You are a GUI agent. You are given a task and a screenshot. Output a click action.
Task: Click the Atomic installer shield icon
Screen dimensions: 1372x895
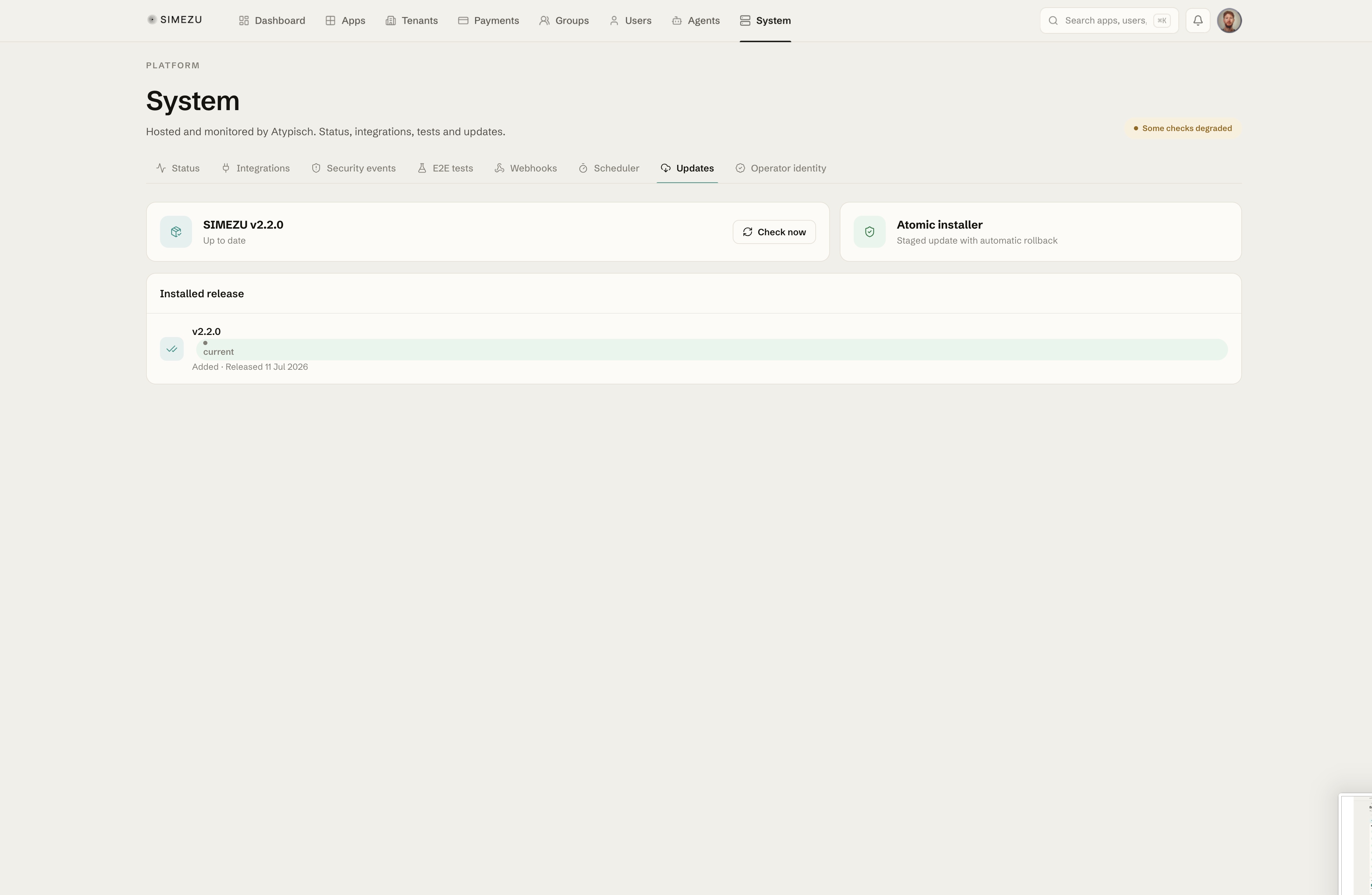click(x=869, y=232)
